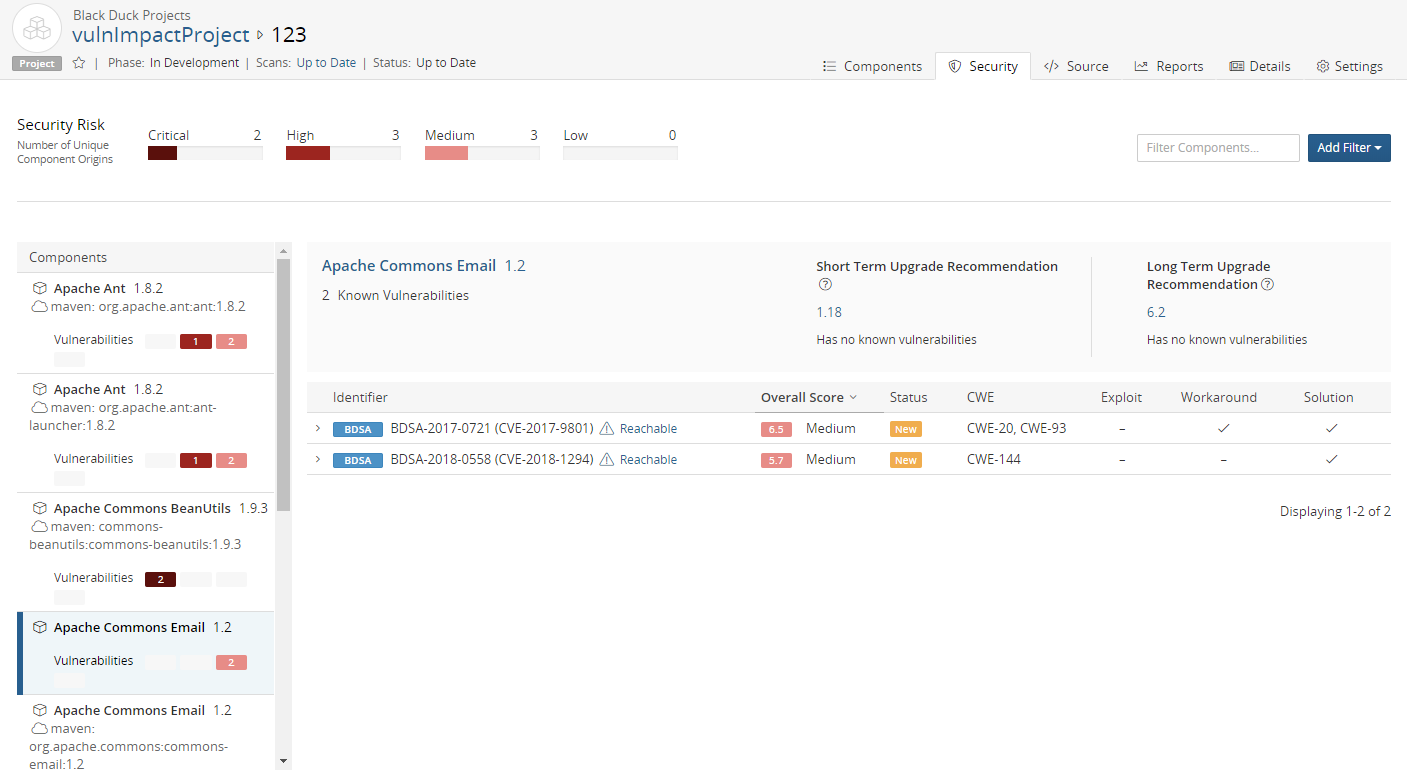Click in the Filter Components field

pos(1218,148)
